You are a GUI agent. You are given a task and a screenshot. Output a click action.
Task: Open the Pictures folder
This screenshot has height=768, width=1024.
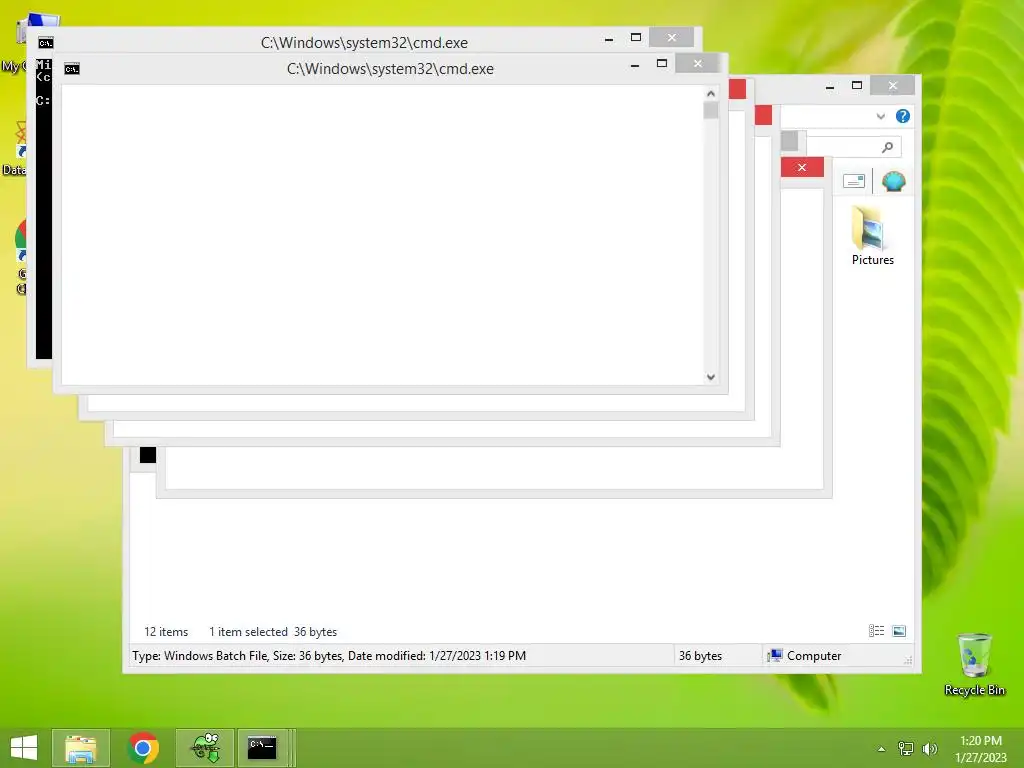point(872,236)
